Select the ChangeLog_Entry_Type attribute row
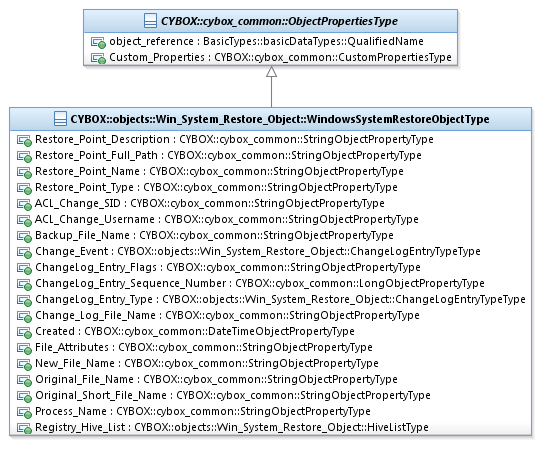 coord(271,300)
